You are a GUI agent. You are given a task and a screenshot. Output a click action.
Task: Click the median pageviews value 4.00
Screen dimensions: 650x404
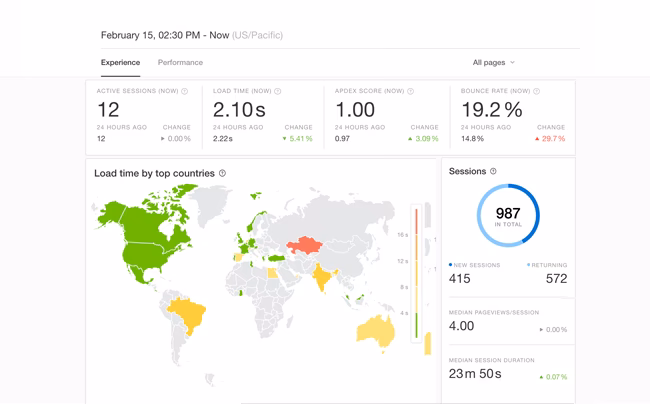click(x=461, y=326)
